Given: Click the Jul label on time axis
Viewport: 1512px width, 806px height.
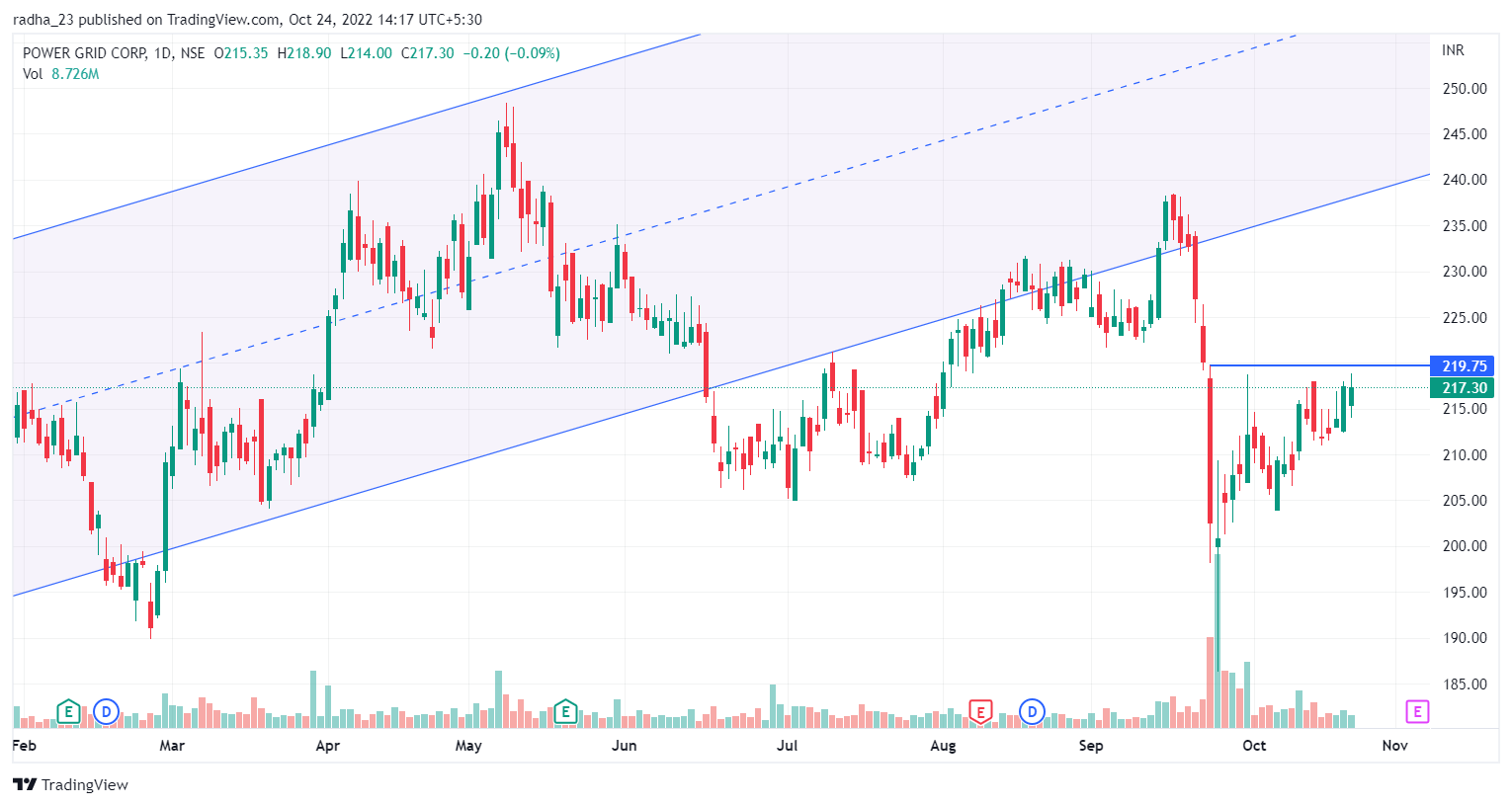Looking at the screenshot, I should tap(787, 746).
